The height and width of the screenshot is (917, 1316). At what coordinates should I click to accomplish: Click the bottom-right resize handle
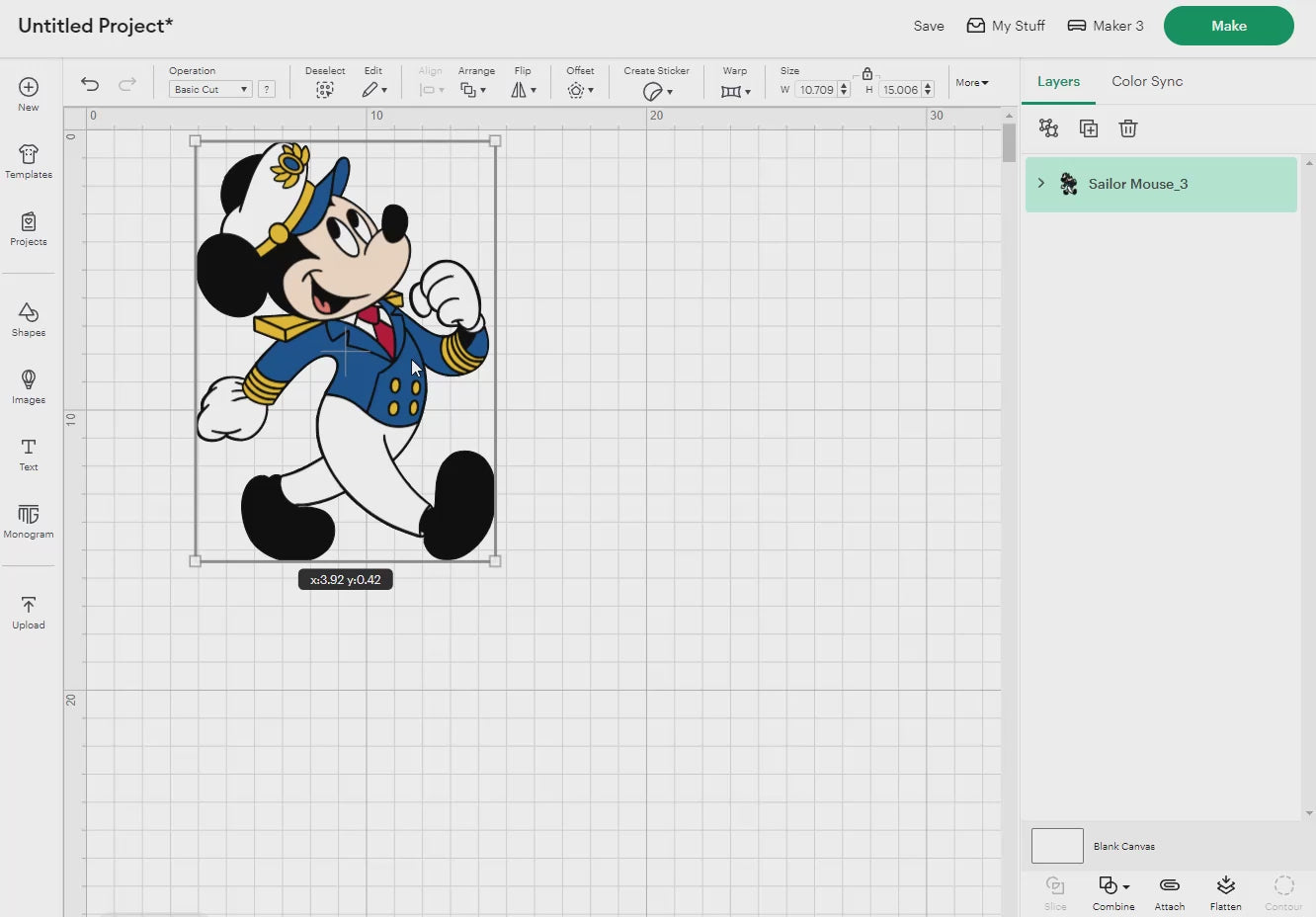click(x=495, y=561)
